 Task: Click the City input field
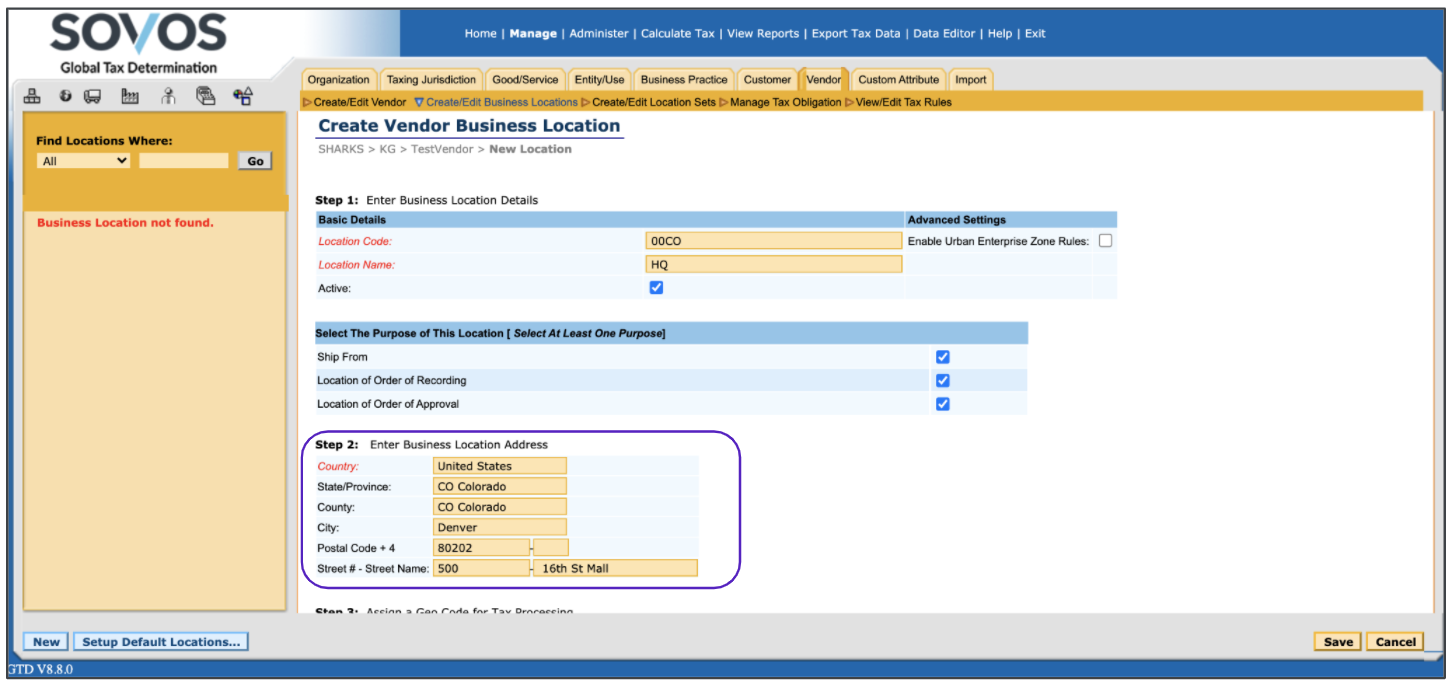click(500, 527)
